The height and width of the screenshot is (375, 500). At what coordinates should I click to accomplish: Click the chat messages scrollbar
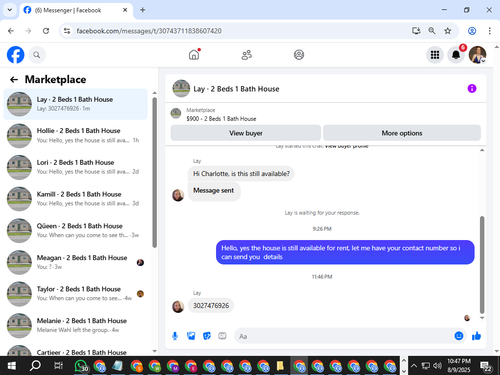482,265
